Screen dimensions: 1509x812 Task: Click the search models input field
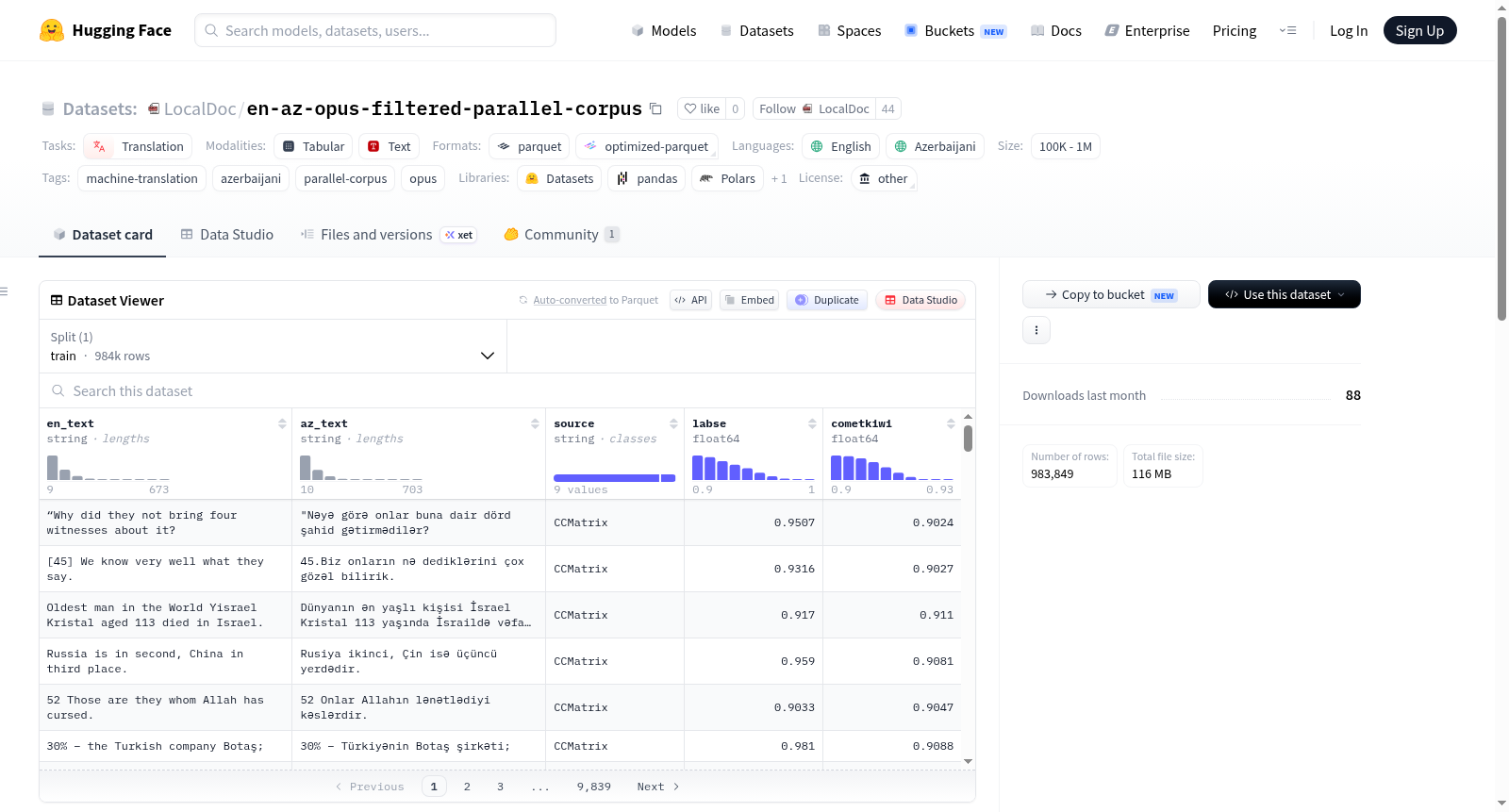pos(375,30)
